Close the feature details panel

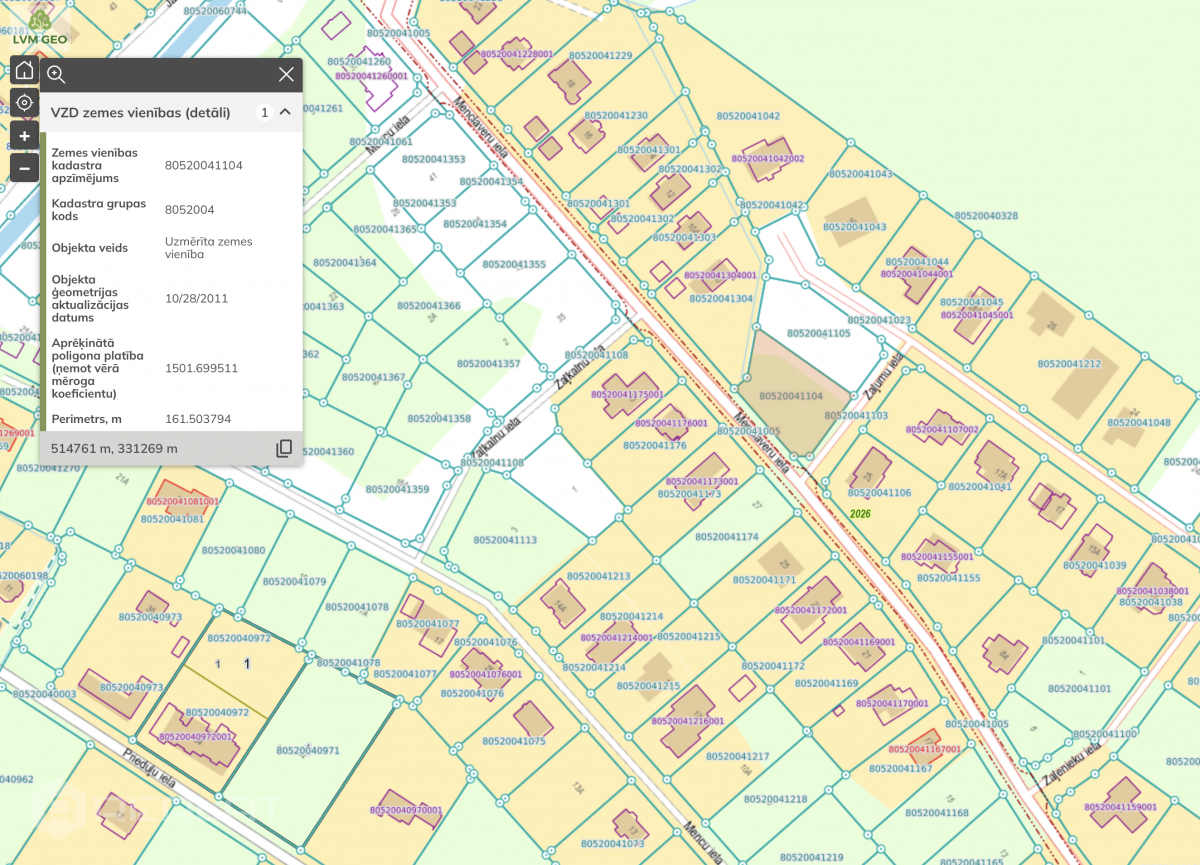286,75
